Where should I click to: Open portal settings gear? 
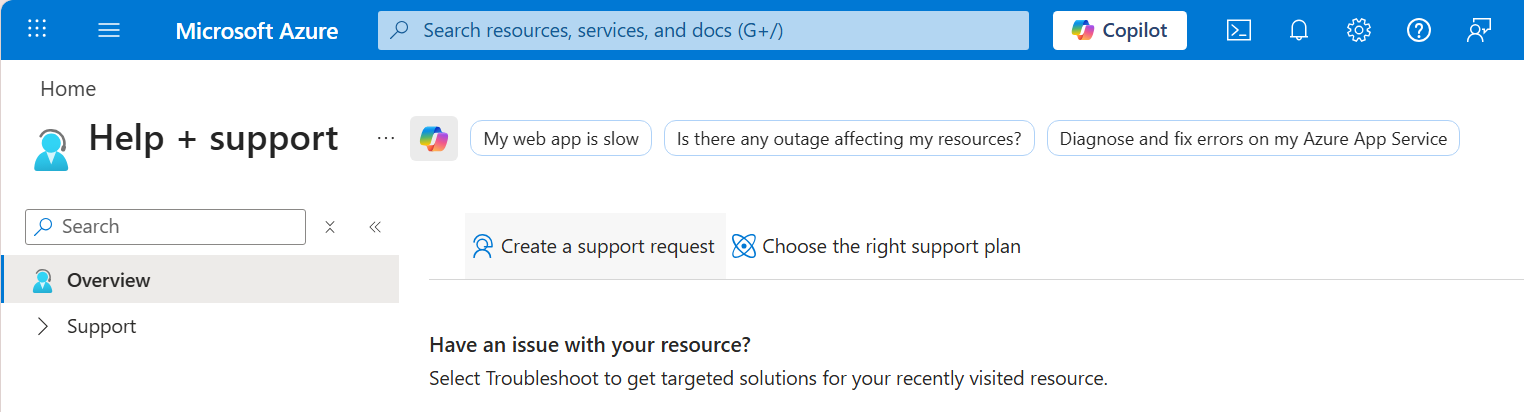point(1358,30)
